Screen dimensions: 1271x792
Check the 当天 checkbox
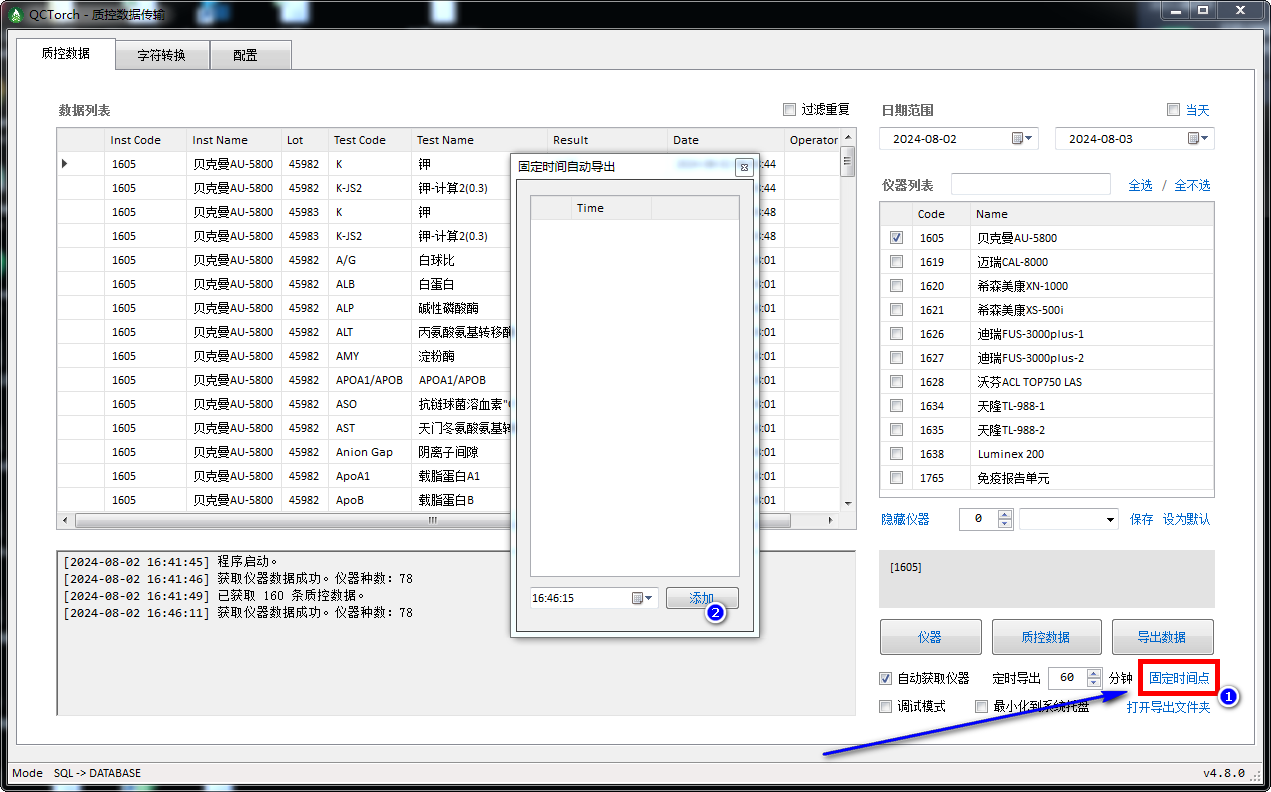1174,110
